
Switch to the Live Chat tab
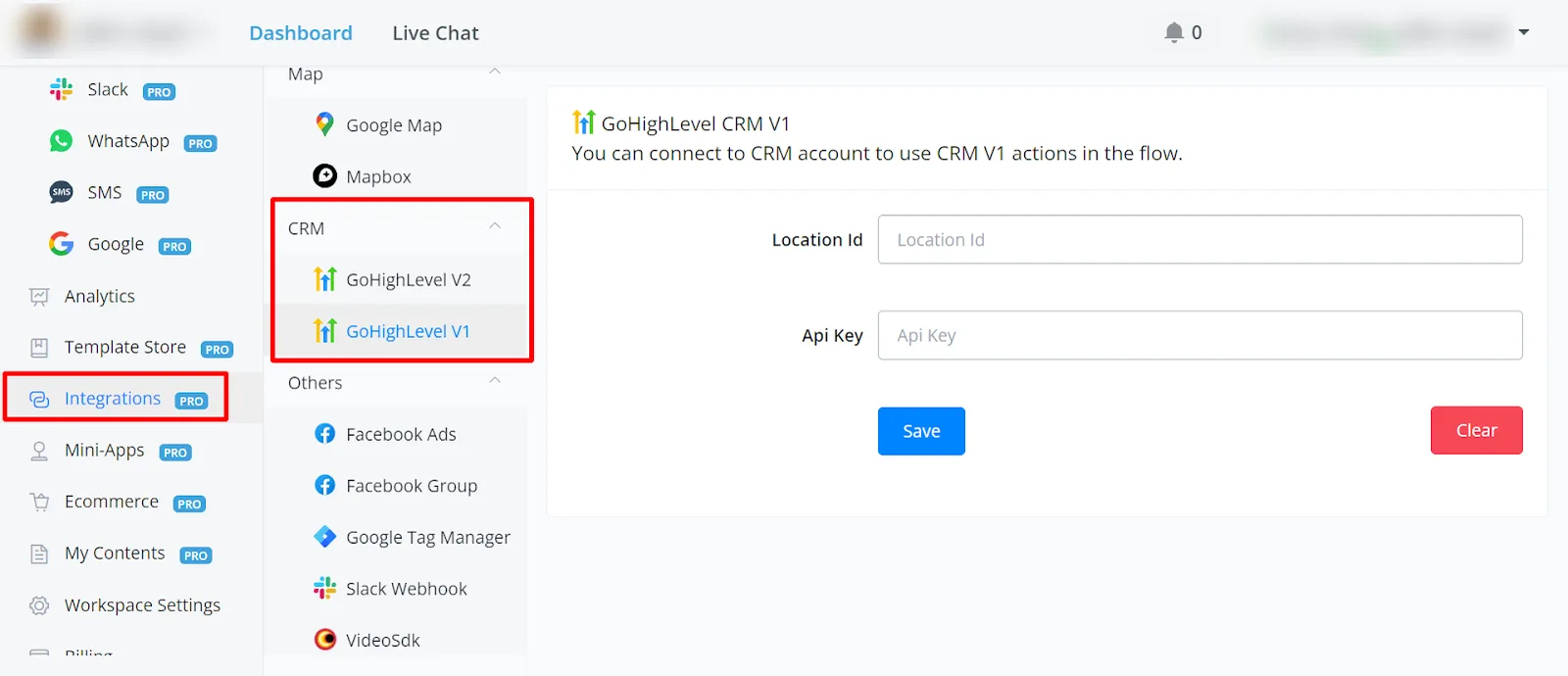[x=435, y=32]
